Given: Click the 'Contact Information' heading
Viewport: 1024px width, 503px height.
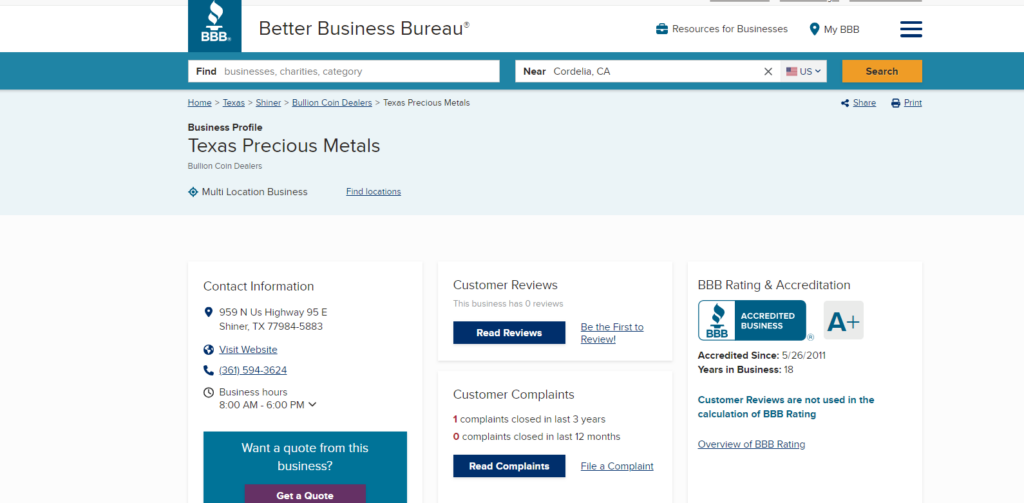Looking at the screenshot, I should click(259, 286).
